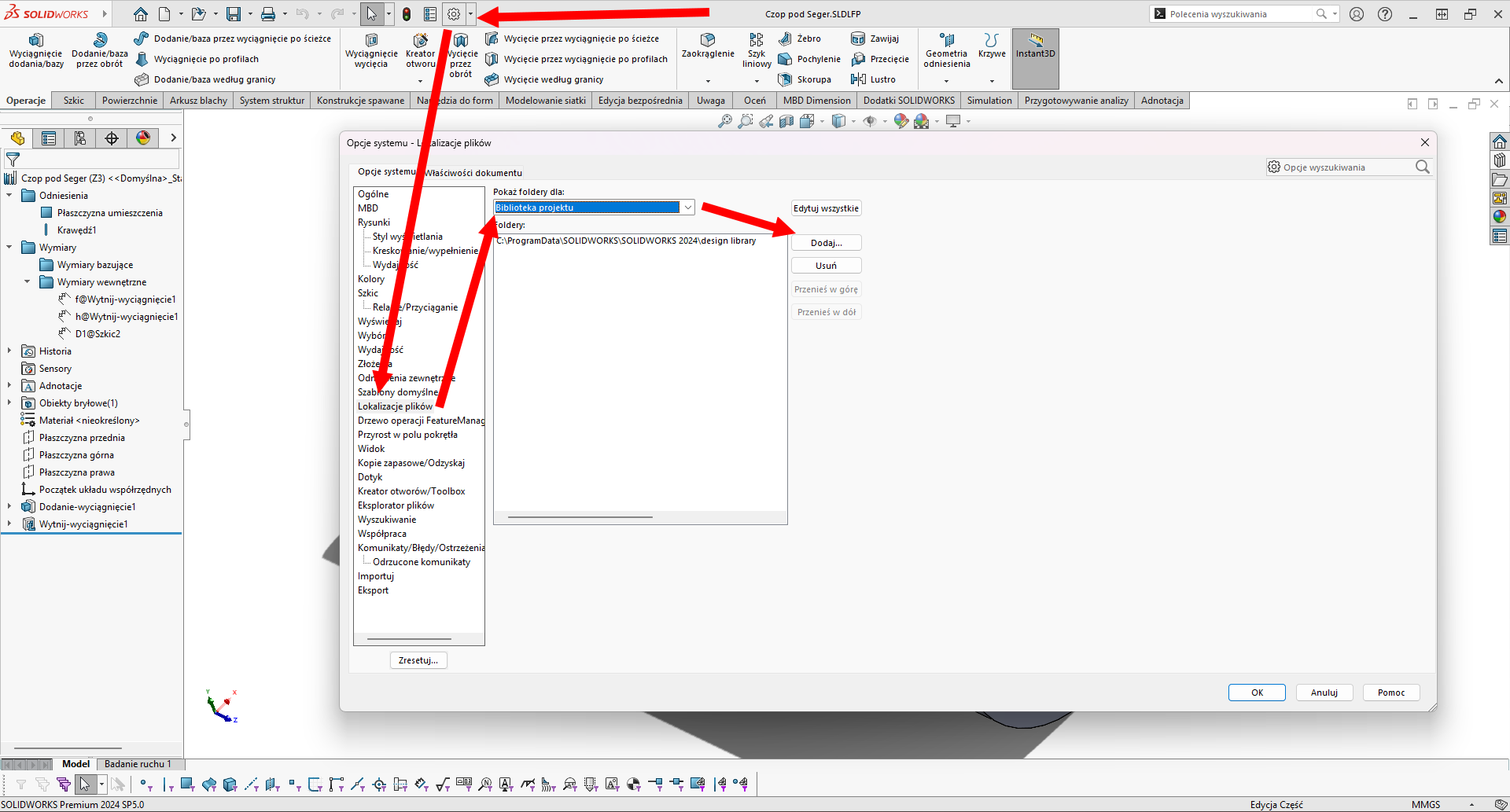Viewport: 1510px width, 812px height.
Task: Click the Opcje wyszukiwania search field
Action: [1345, 167]
